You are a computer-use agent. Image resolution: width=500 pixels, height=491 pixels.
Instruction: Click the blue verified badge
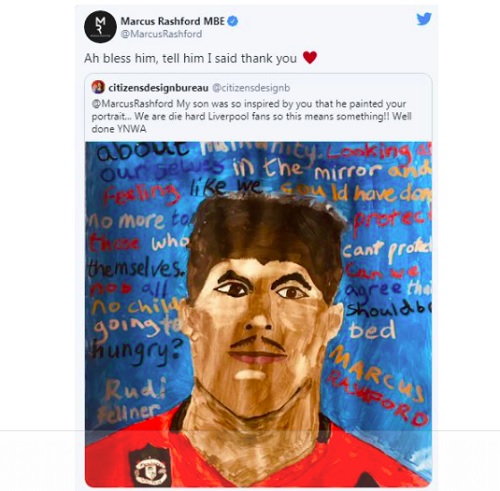click(x=232, y=21)
